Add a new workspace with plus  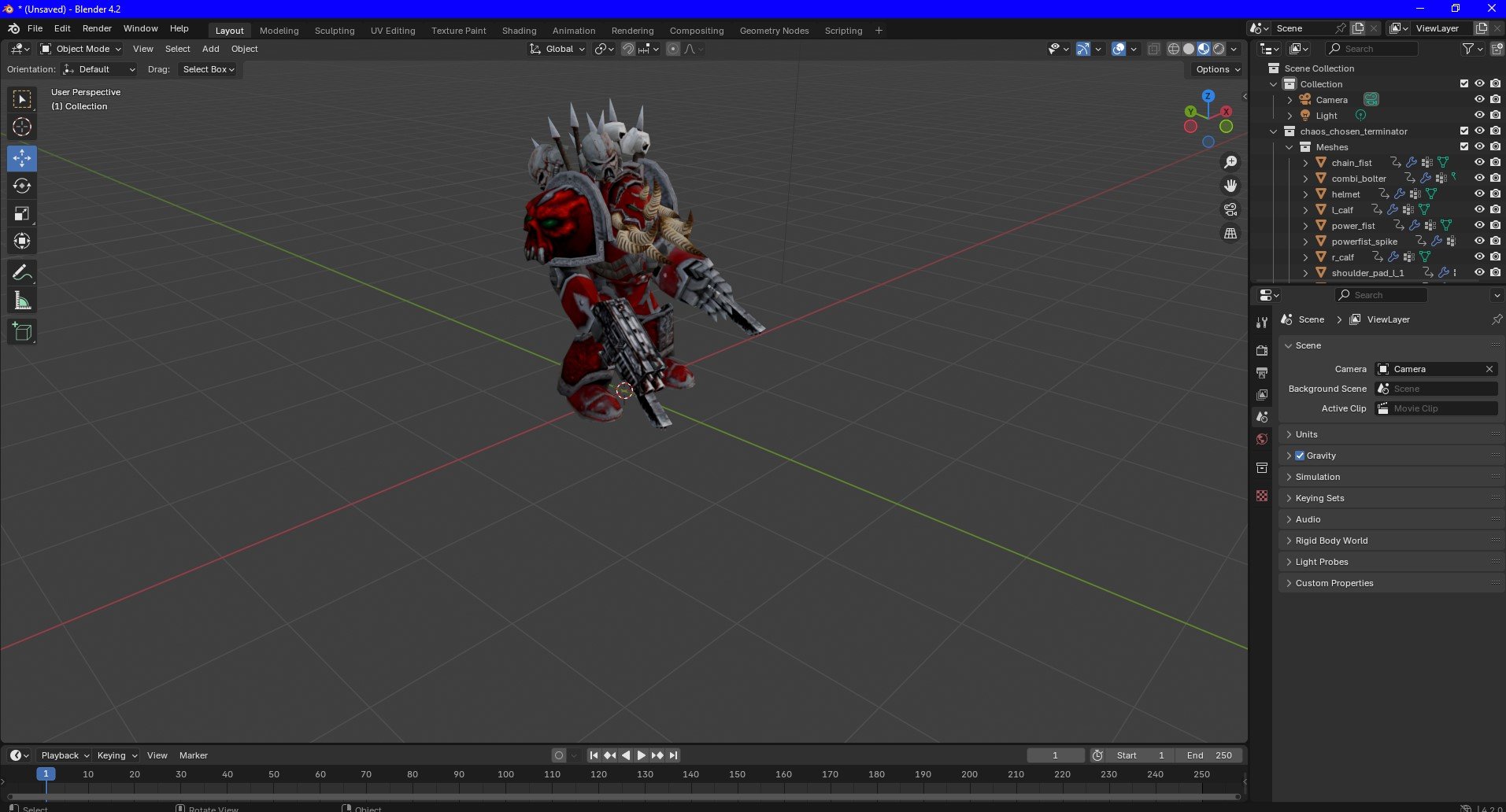pos(879,31)
